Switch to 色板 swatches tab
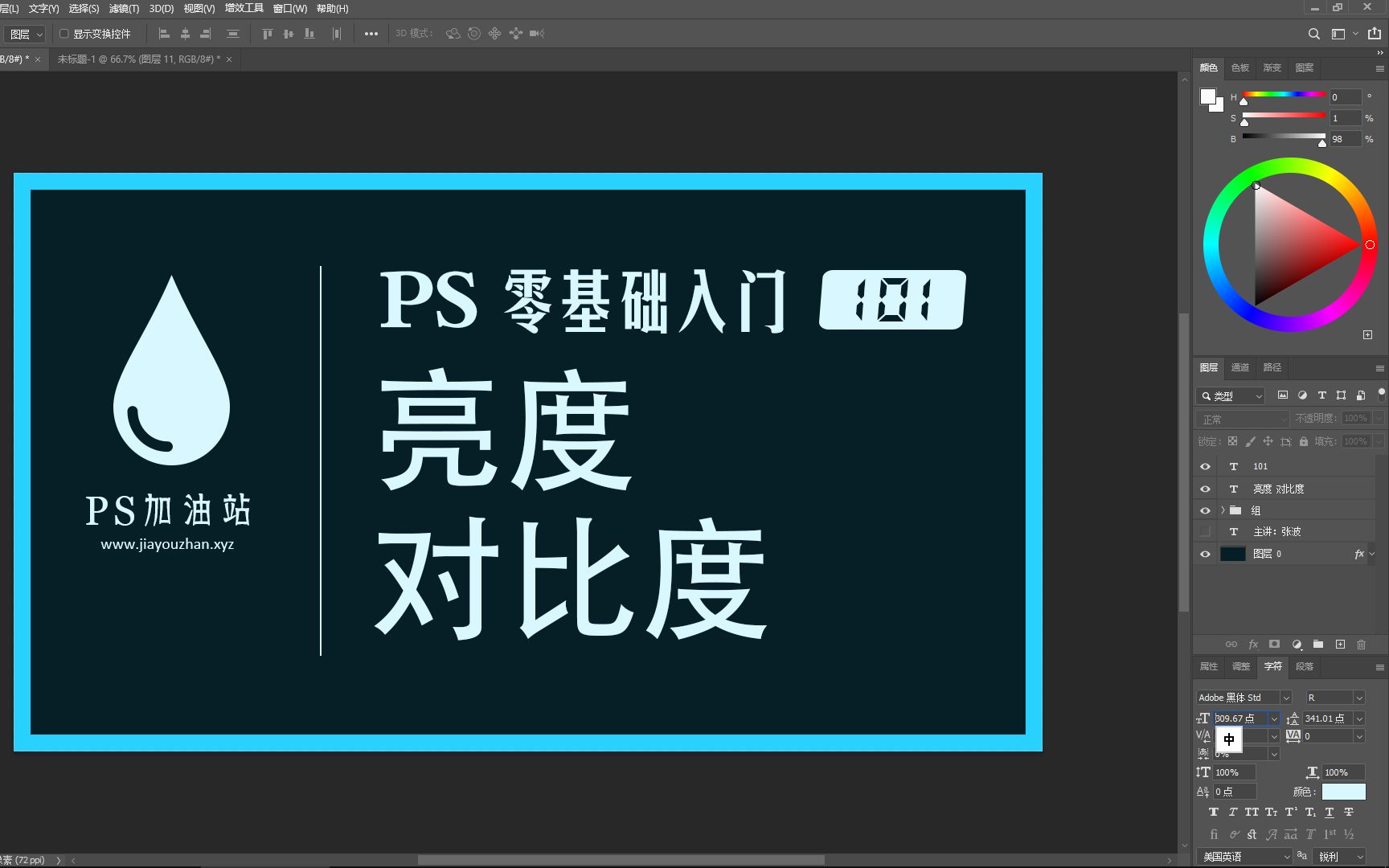The width and height of the screenshot is (1389, 868). [x=1240, y=68]
